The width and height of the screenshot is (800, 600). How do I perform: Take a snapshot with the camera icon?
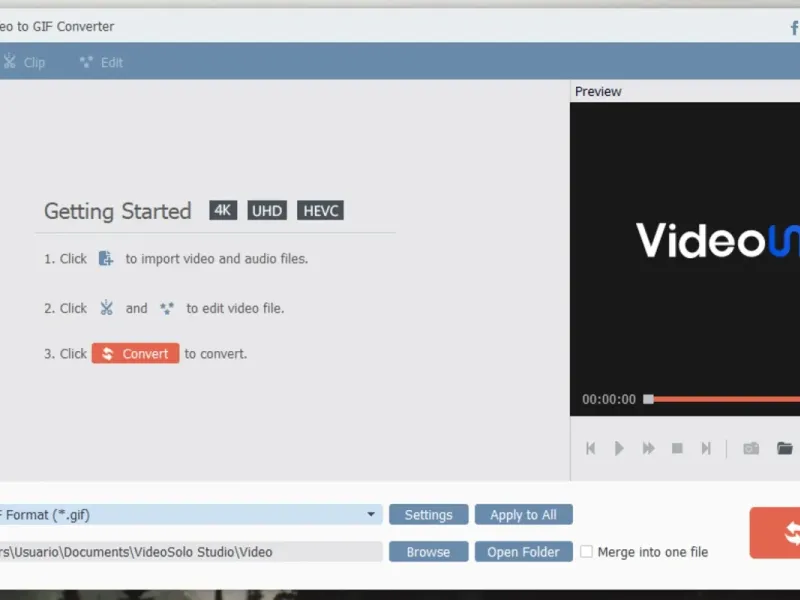pos(751,448)
